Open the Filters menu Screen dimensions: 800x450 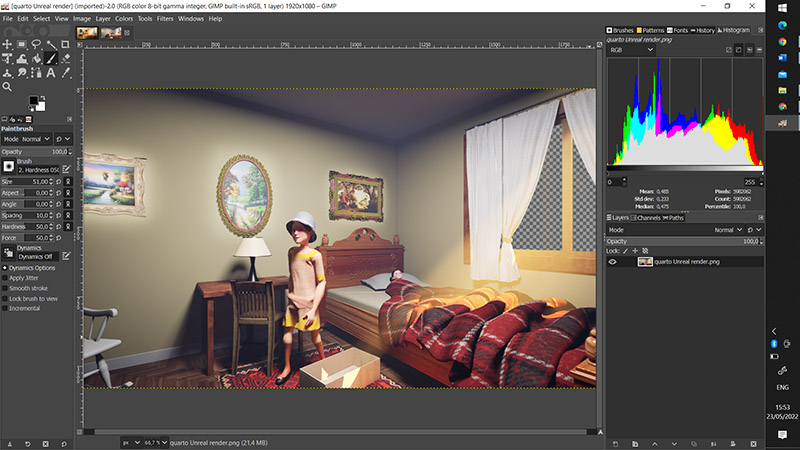tap(165, 18)
